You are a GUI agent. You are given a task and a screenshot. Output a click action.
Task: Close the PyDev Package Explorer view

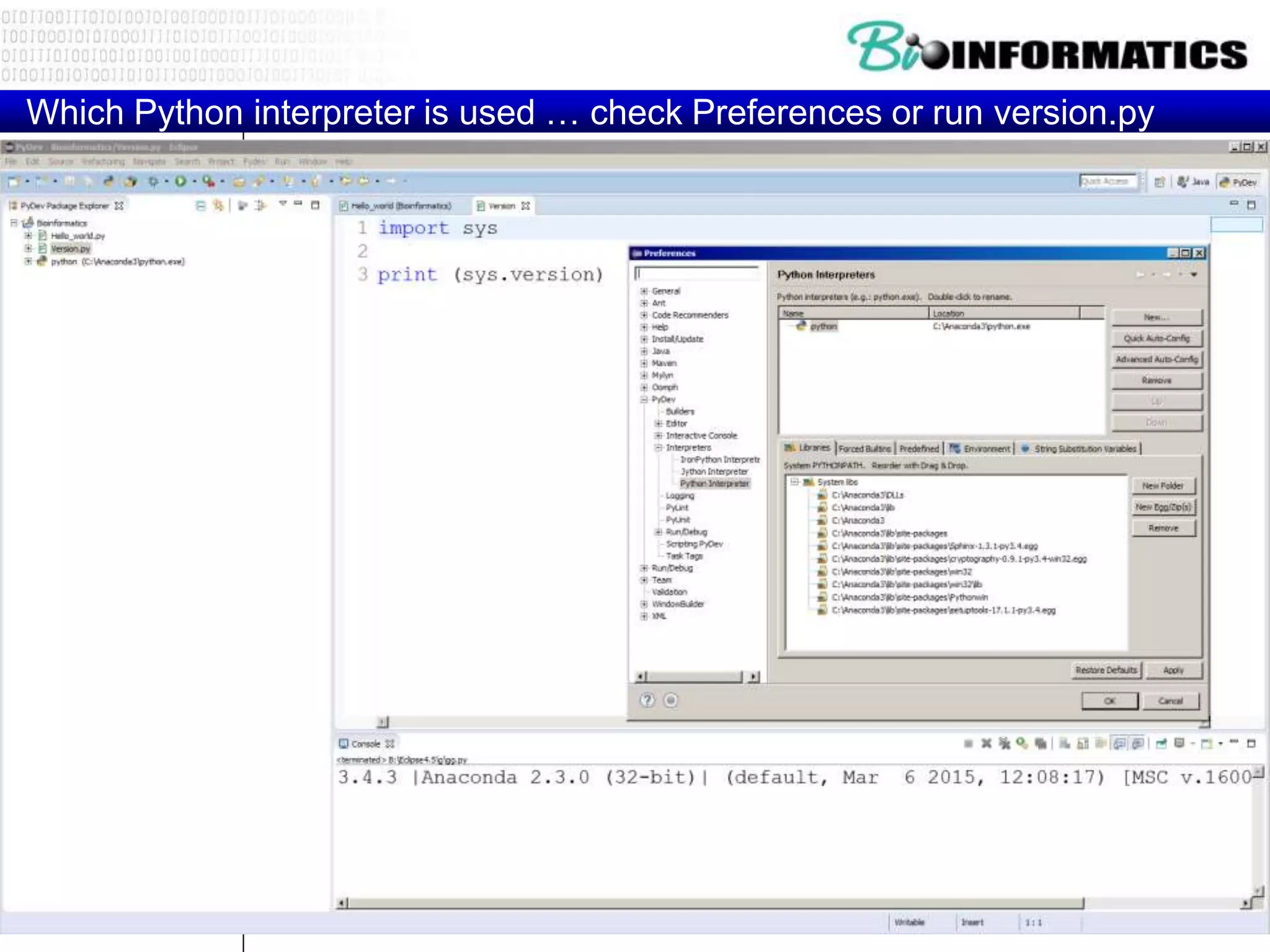pyautogui.click(x=119, y=205)
